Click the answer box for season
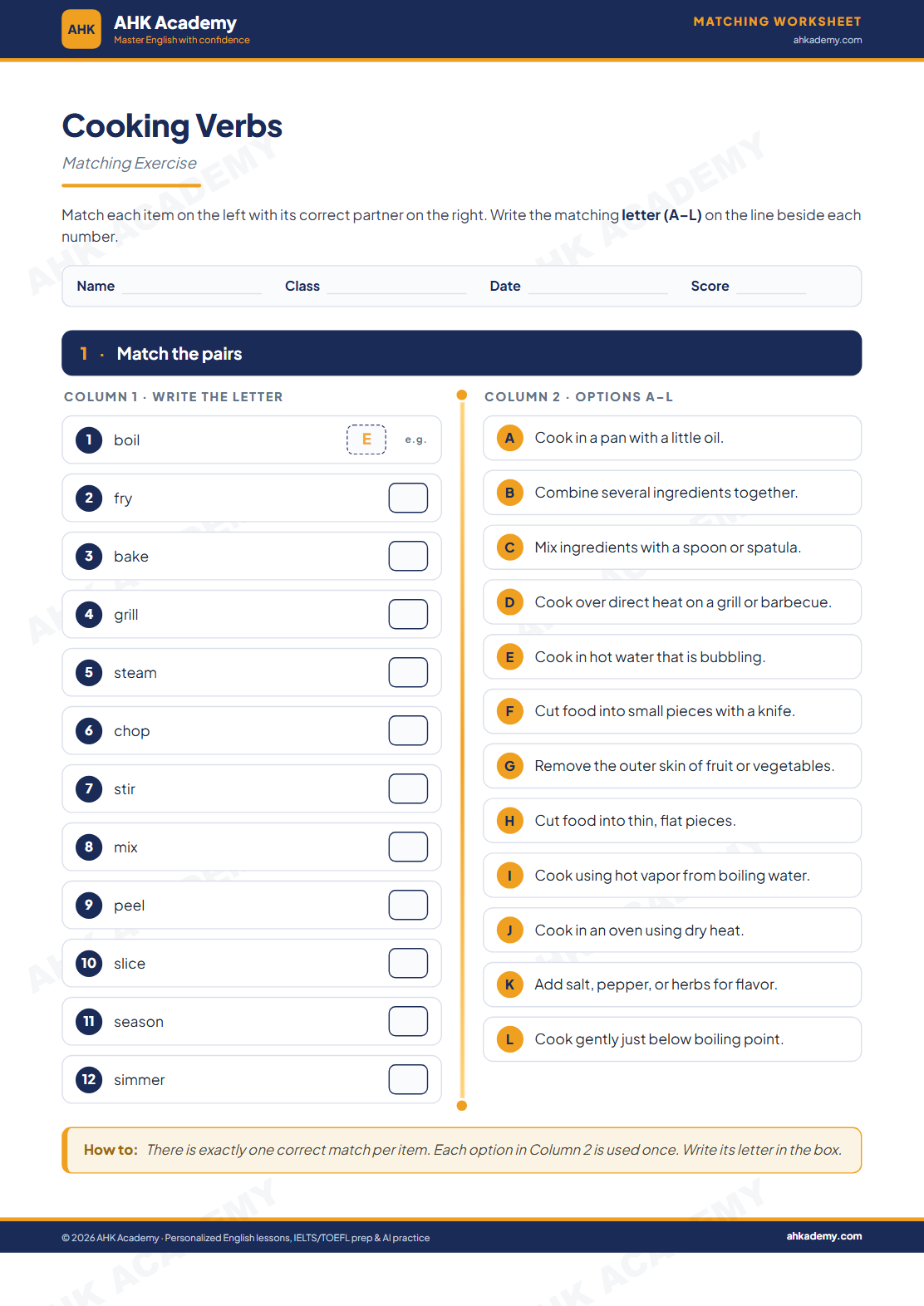This screenshot has width=924, height=1306. pyautogui.click(x=408, y=1021)
